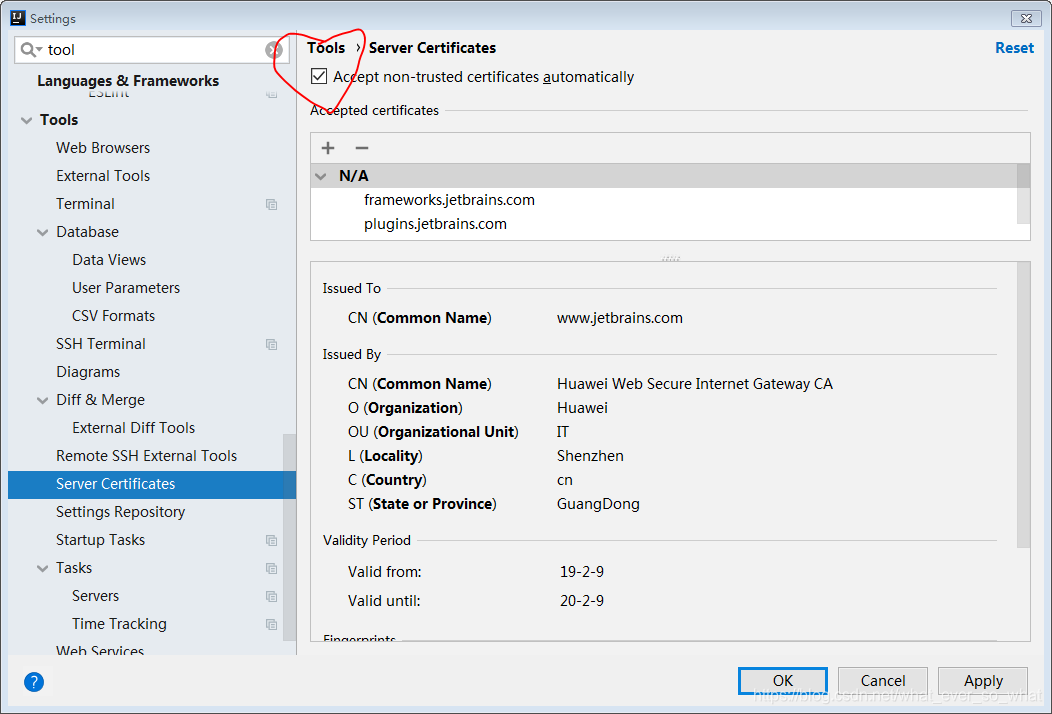
Task: Select frameworks.jetbrains.com certificate
Action: click(x=450, y=200)
